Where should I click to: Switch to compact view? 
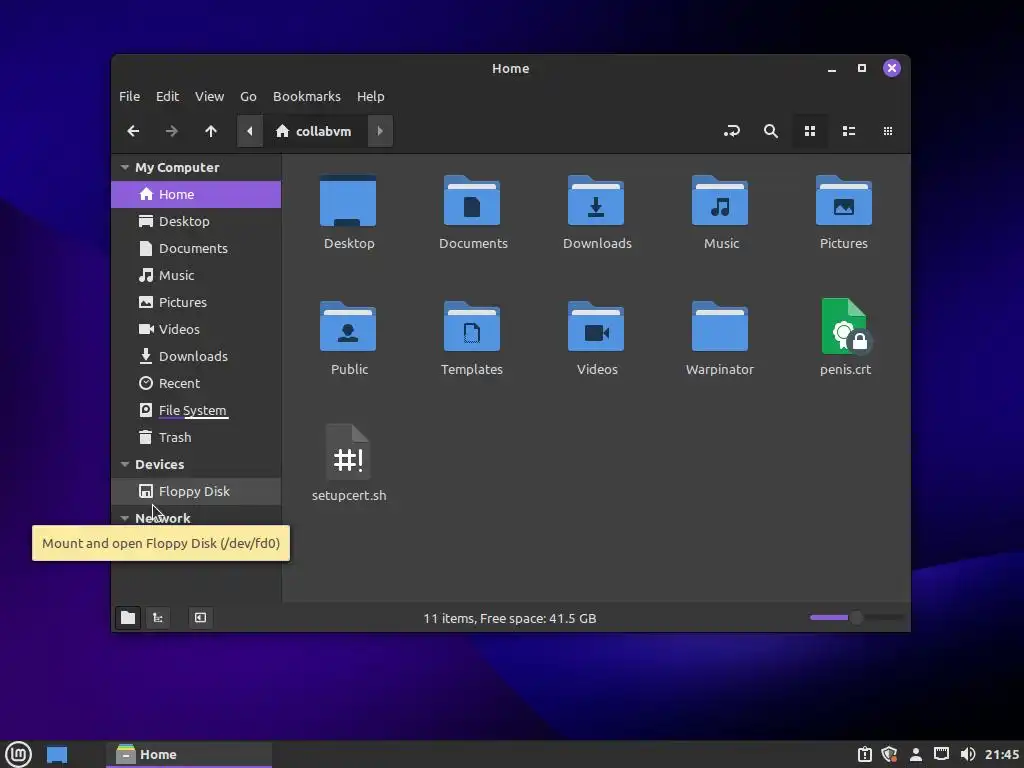point(888,131)
